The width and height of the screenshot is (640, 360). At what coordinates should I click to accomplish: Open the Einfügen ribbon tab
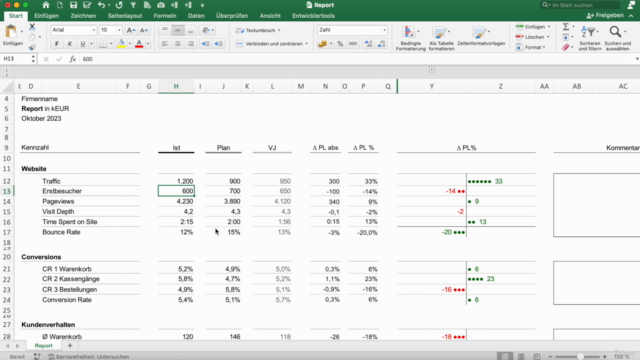(47, 16)
